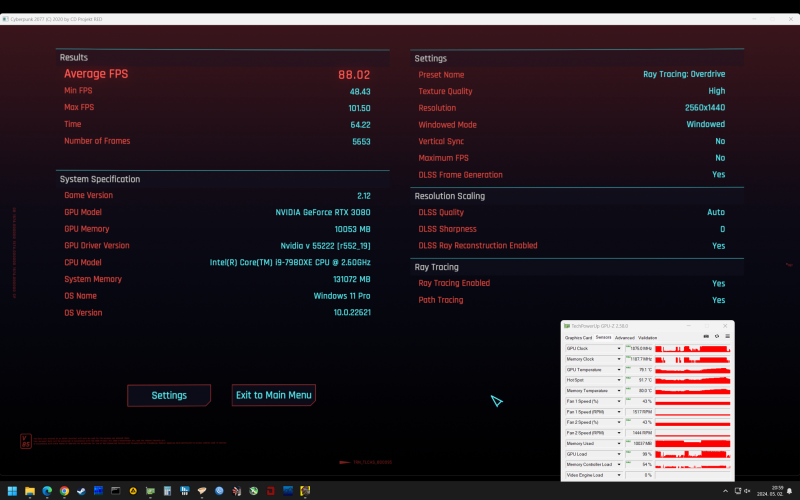The height and width of the screenshot is (500, 800).
Task: Click the Number of Frames value 5653
Action: point(361,142)
